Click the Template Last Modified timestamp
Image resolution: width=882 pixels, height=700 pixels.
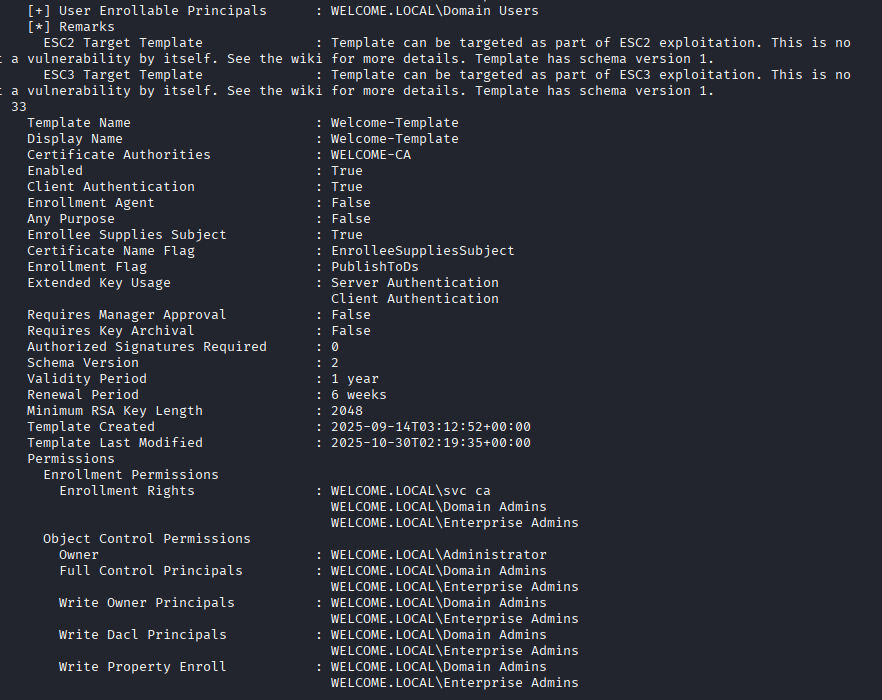[430, 443]
